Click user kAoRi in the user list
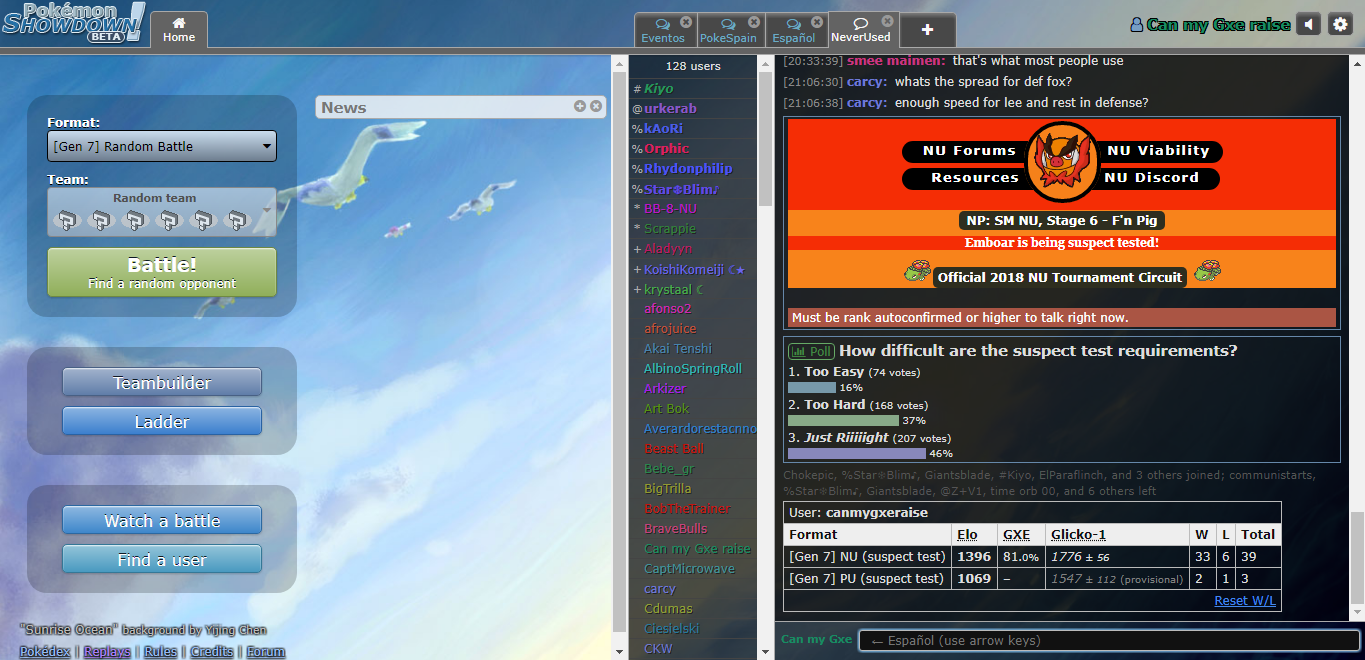1365x660 pixels. (x=663, y=129)
